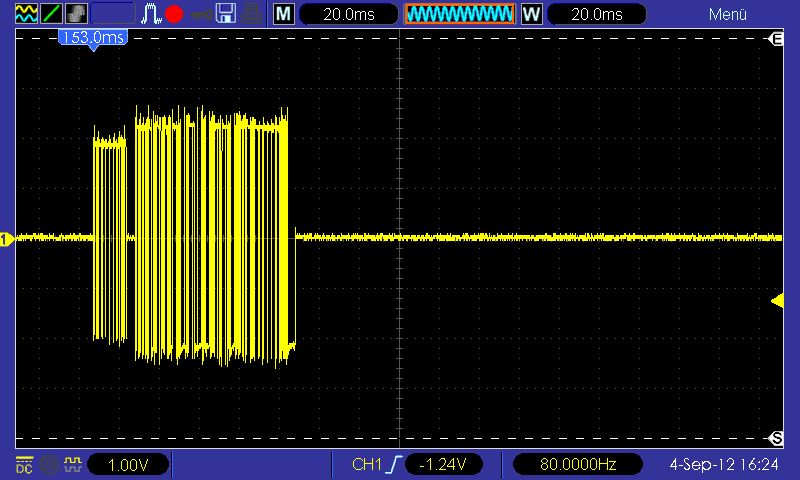Viewport: 800px width, 480px height.
Task: Click the rising edge trigger slope icon
Action: tap(394, 464)
